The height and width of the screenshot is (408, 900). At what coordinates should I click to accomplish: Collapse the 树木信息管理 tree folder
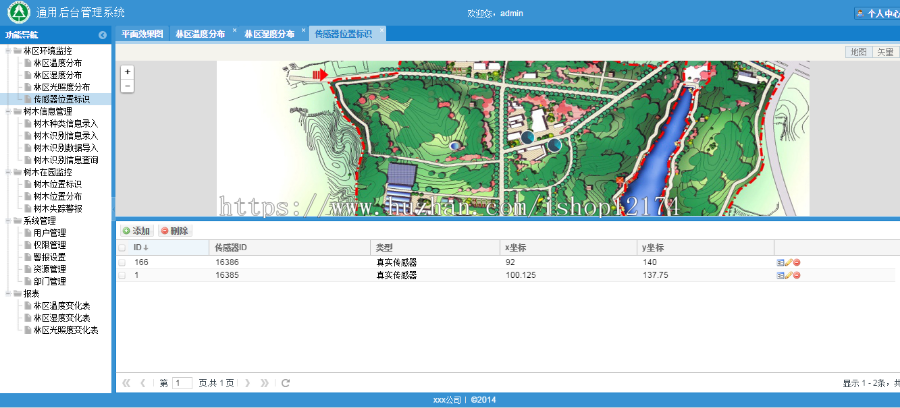pyautogui.click(x=8, y=111)
